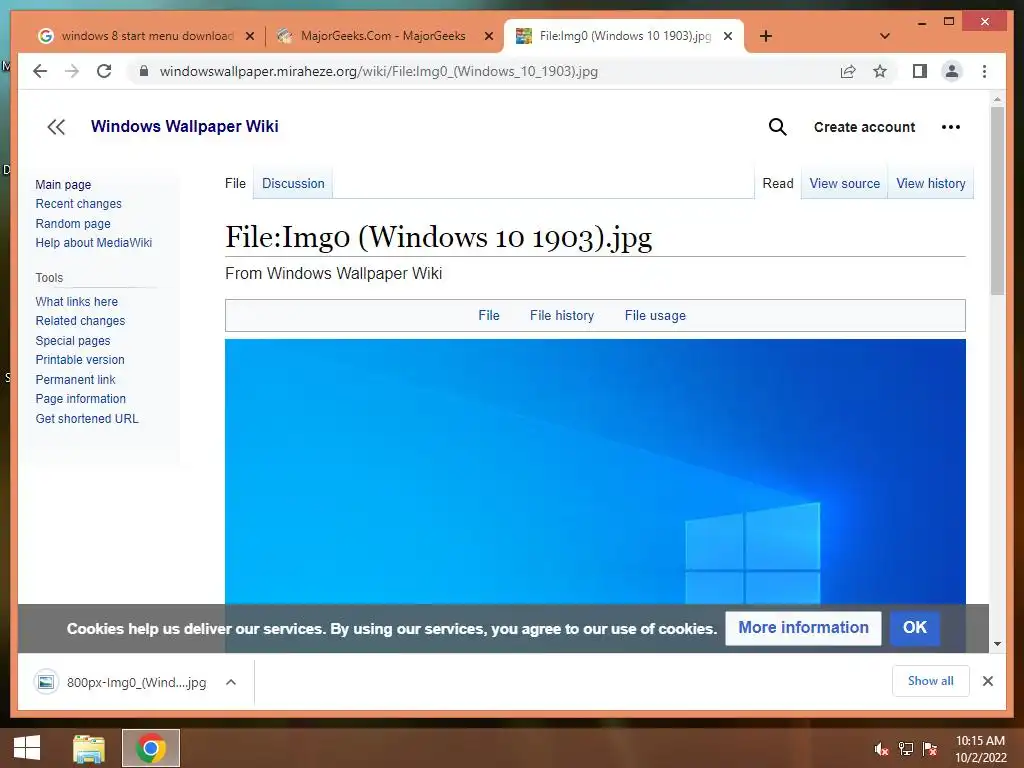Open the View source tab

(844, 184)
